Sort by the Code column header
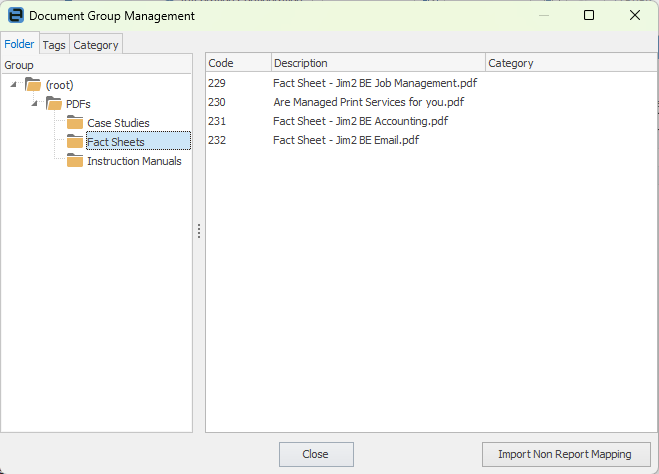Image resolution: width=659 pixels, height=474 pixels. pyautogui.click(x=238, y=63)
